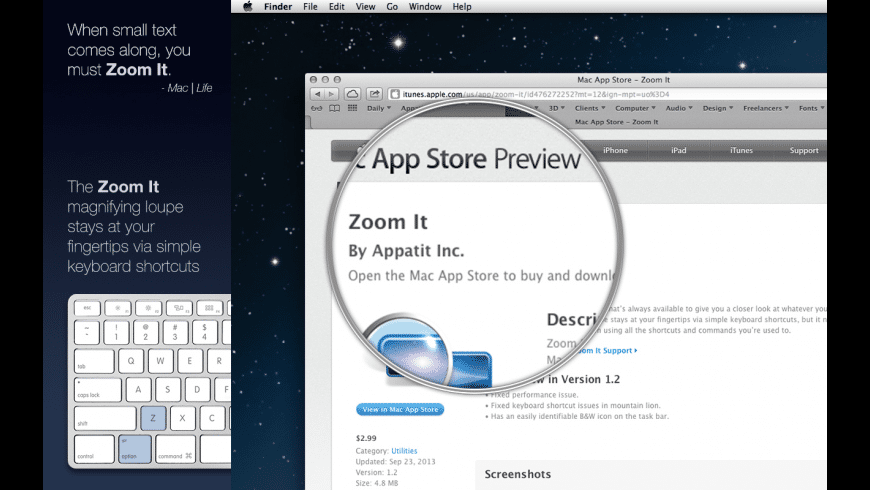Click the 'Version: 1.2' text
Viewport: 870px width, 490px height.
tap(377, 472)
